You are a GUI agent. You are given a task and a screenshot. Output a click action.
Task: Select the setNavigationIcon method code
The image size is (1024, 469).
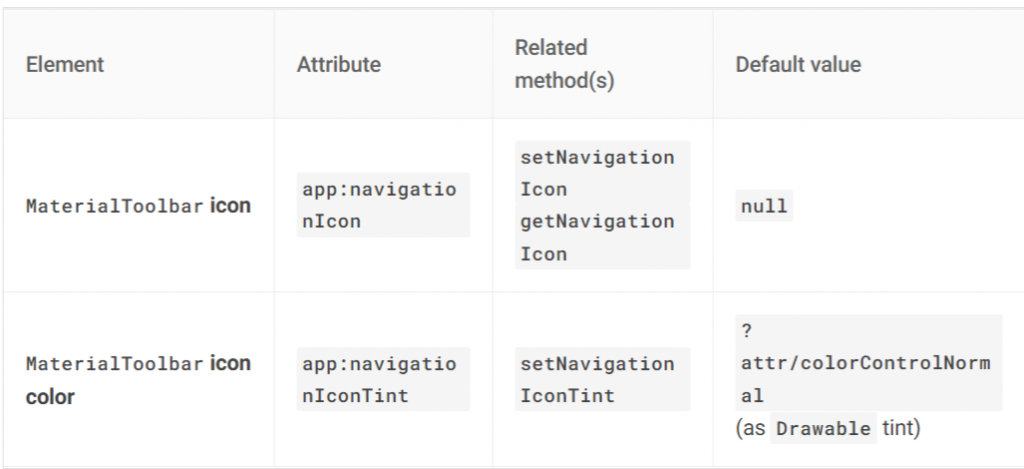pyautogui.click(x=602, y=173)
